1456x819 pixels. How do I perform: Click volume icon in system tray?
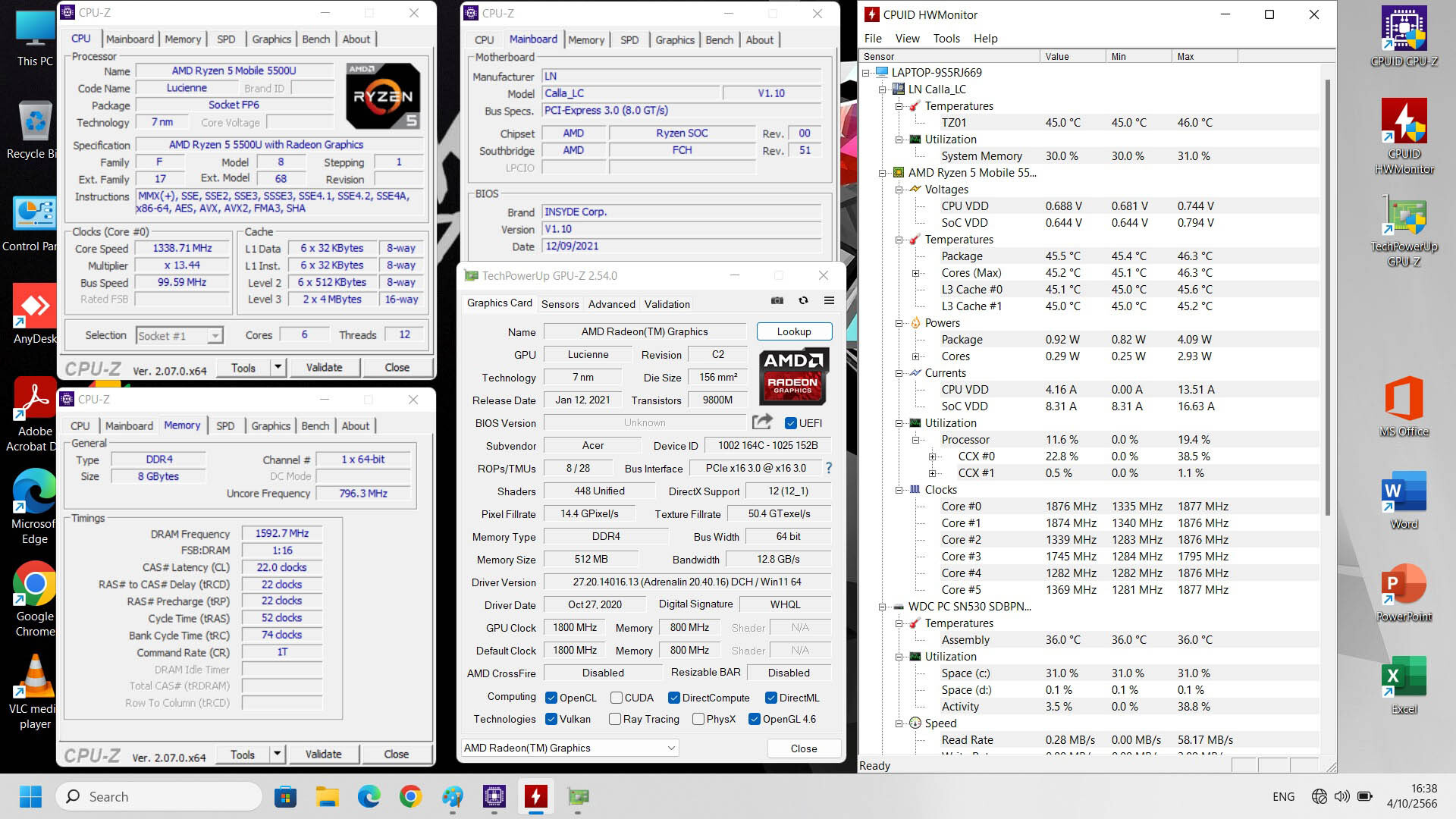(x=1341, y=796)
